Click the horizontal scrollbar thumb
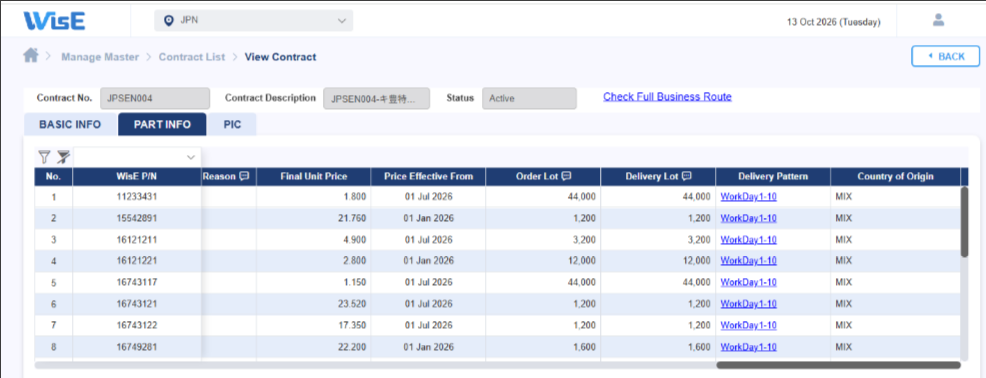Image resolution: width=986 pixels, height=378 pixels. pyautogui.click(x=838, y=365)
